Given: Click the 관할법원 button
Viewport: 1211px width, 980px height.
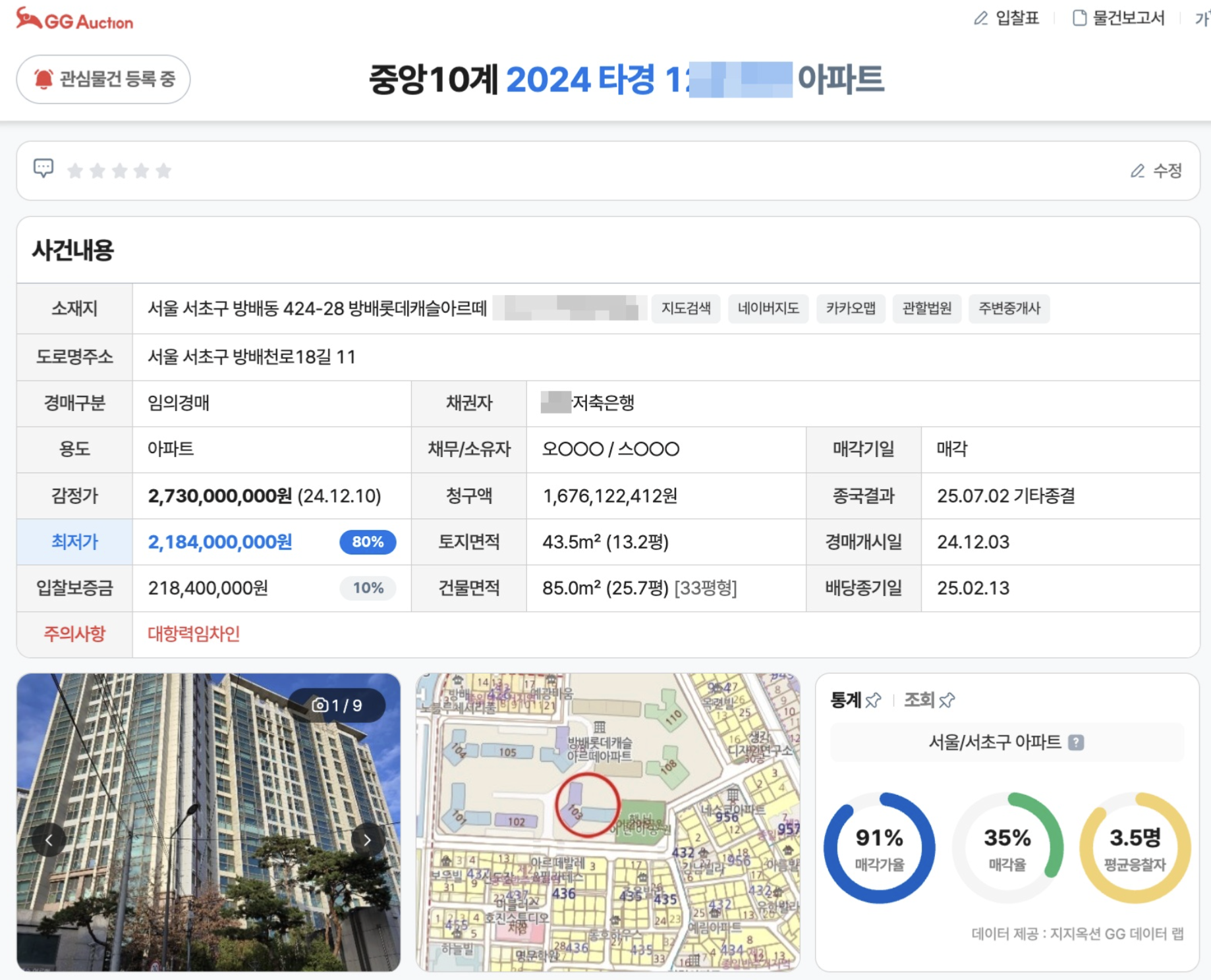Looking at the screenshot, I should click(x=926, y=308).
